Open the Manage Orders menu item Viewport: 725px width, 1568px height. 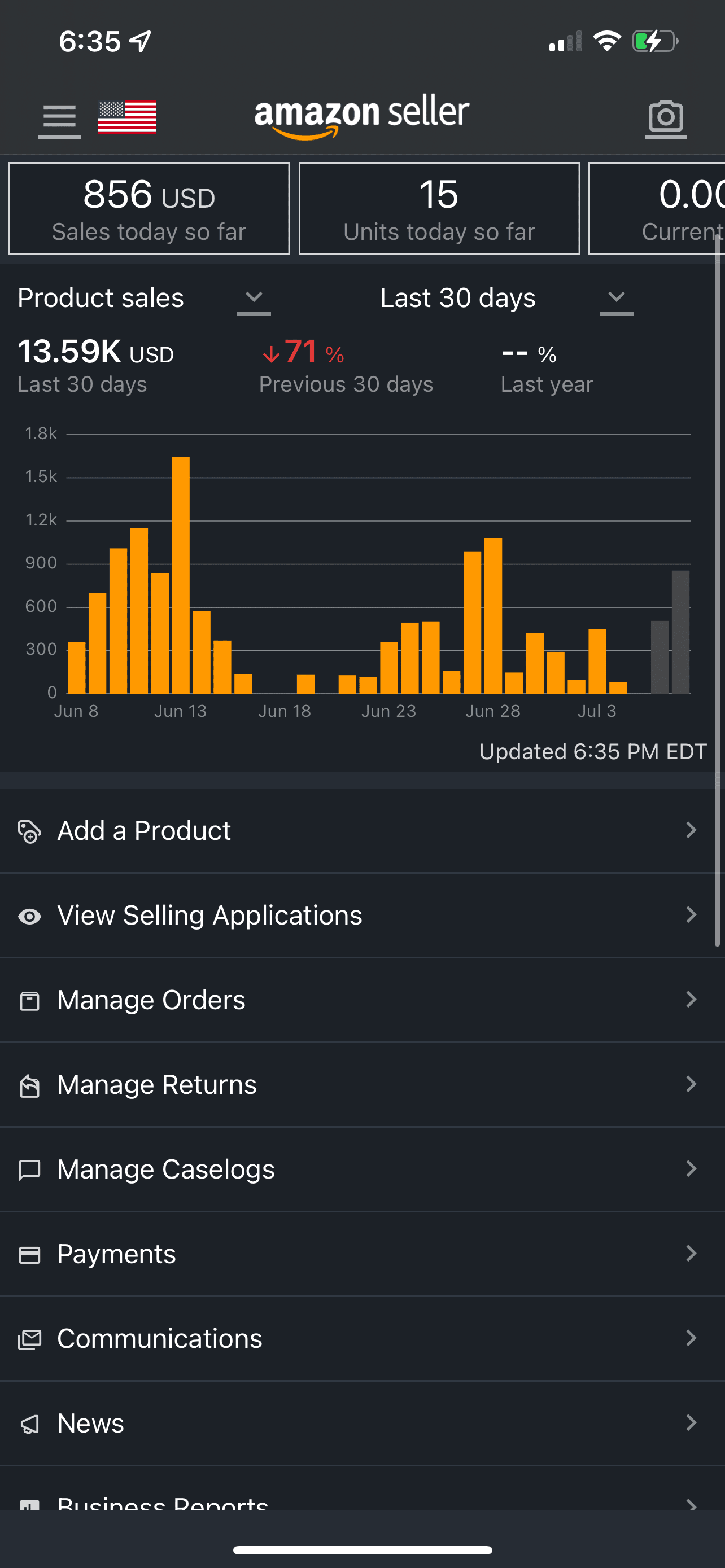point(151,1000)
